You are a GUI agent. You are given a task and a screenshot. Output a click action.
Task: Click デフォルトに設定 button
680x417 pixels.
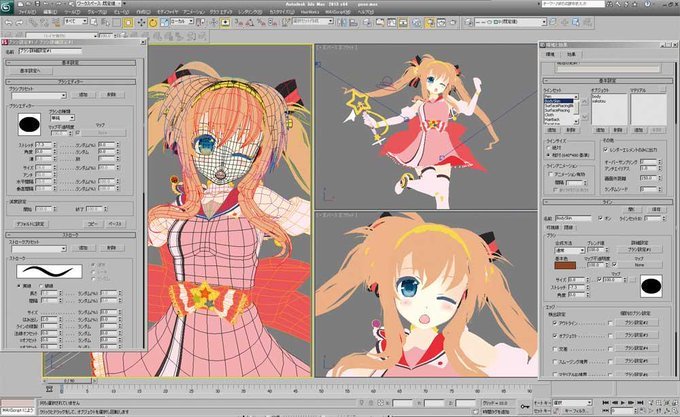point(30,224)
